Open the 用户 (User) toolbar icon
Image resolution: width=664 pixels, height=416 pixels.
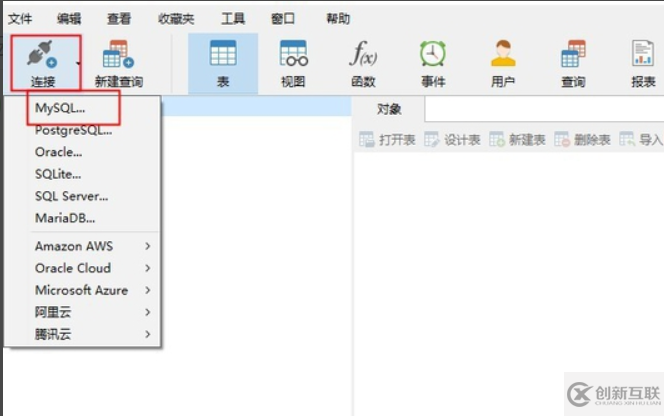point(503,53)
